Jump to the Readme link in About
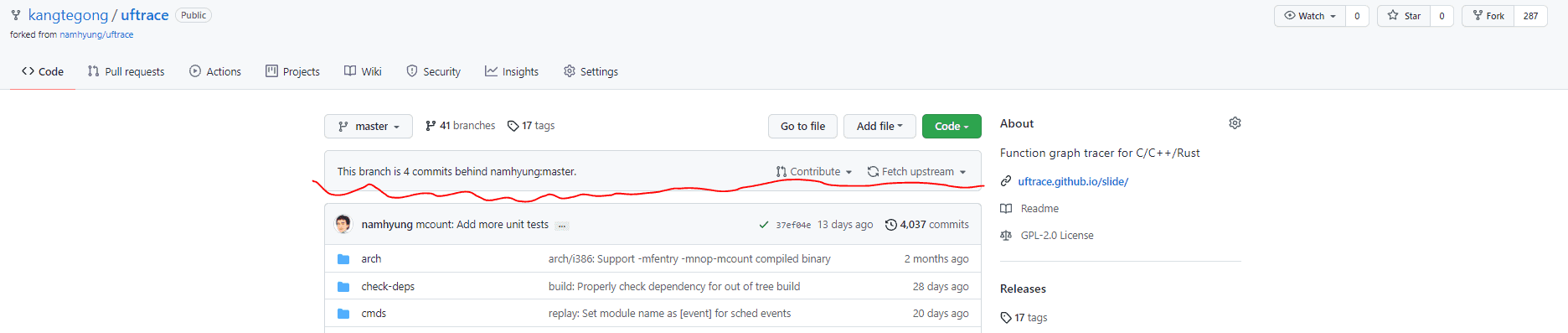 pos(1039,209)
